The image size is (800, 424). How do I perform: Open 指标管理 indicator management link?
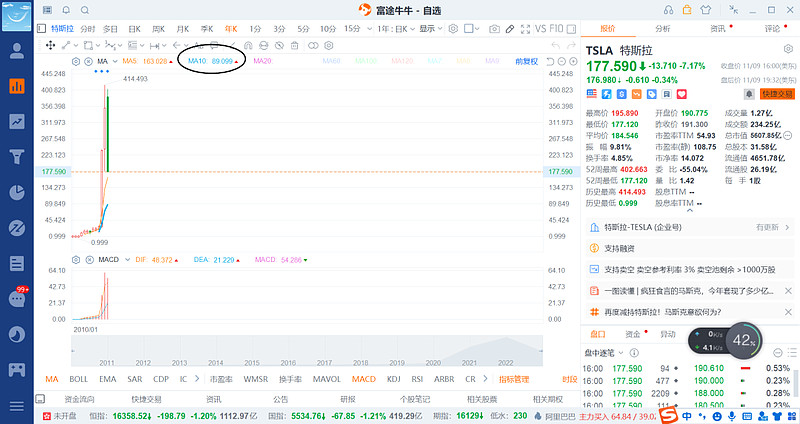click(514, 379)
